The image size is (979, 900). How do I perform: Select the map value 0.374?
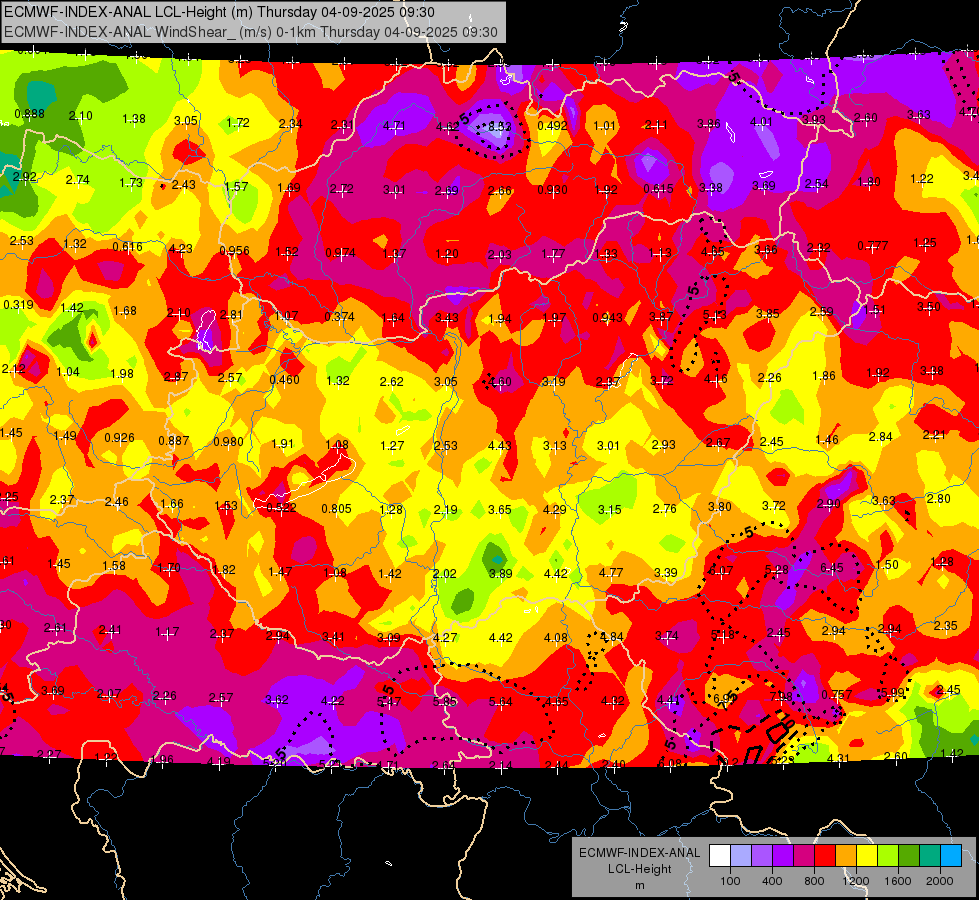point(340,317)
